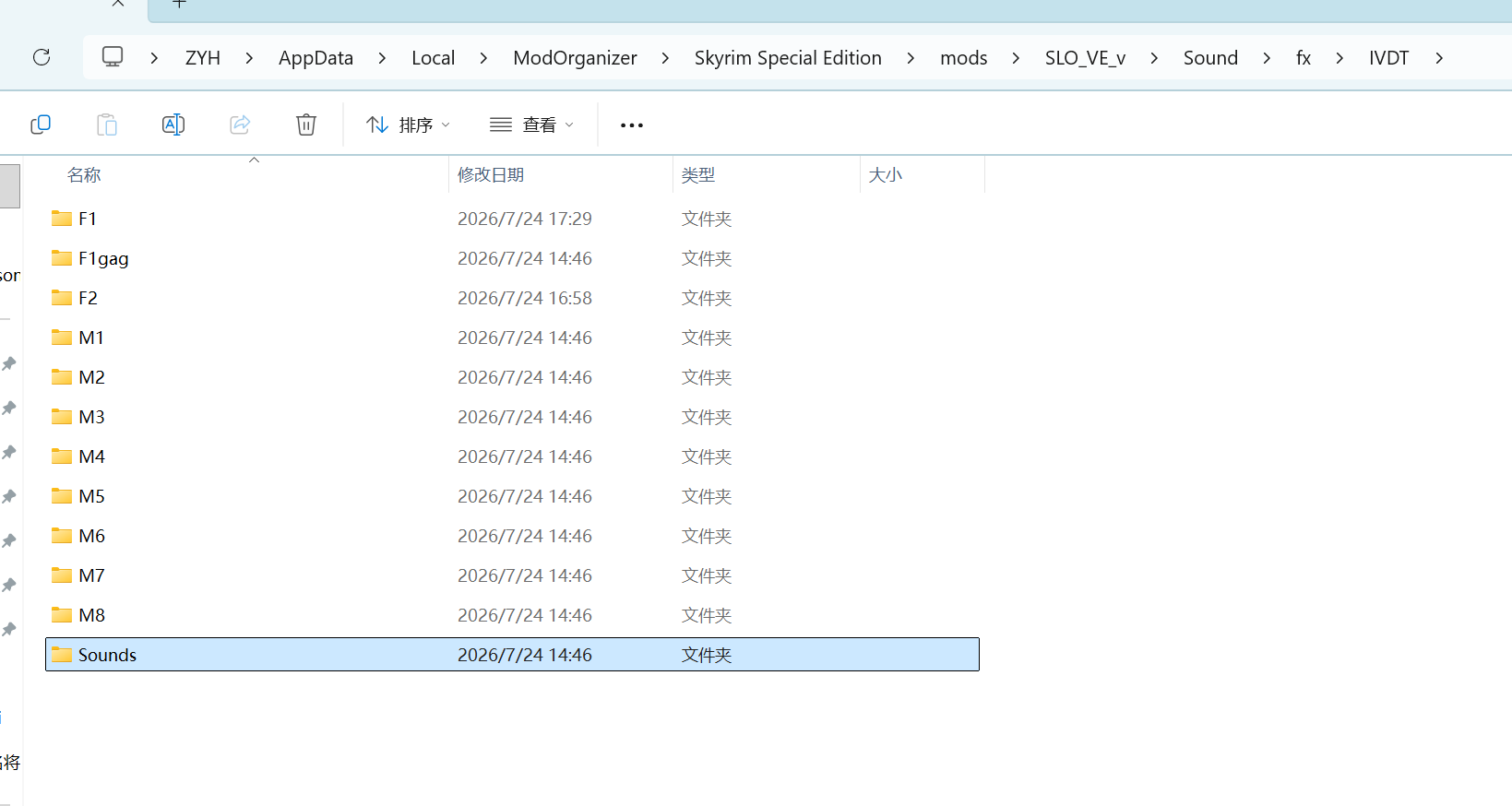Click the M4 folder icon
1512x806 pixels.
tap(62, 456)
